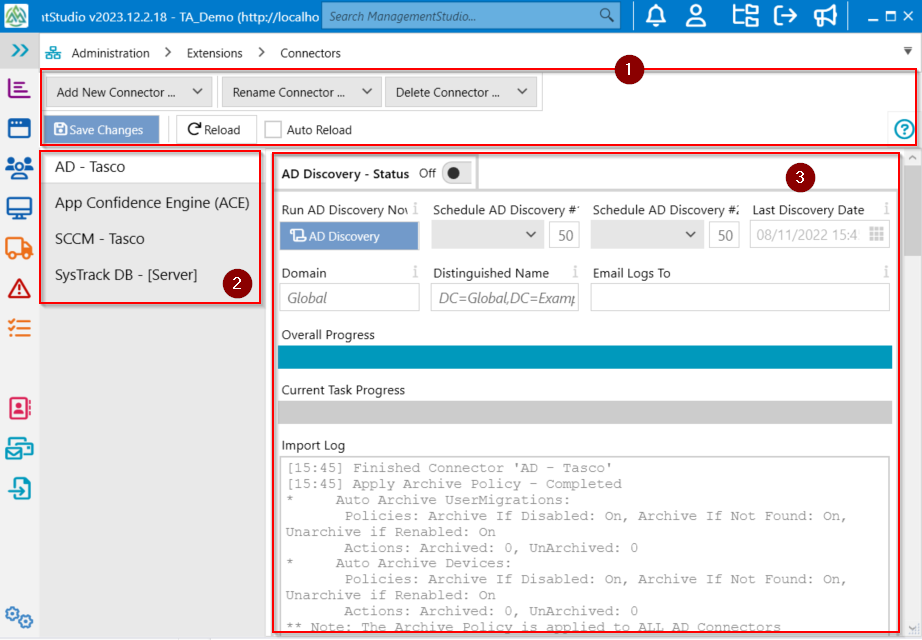Click the project switcher icon in header
The image size is (922, 640).
pyautogui.click(x=745, y=16)
